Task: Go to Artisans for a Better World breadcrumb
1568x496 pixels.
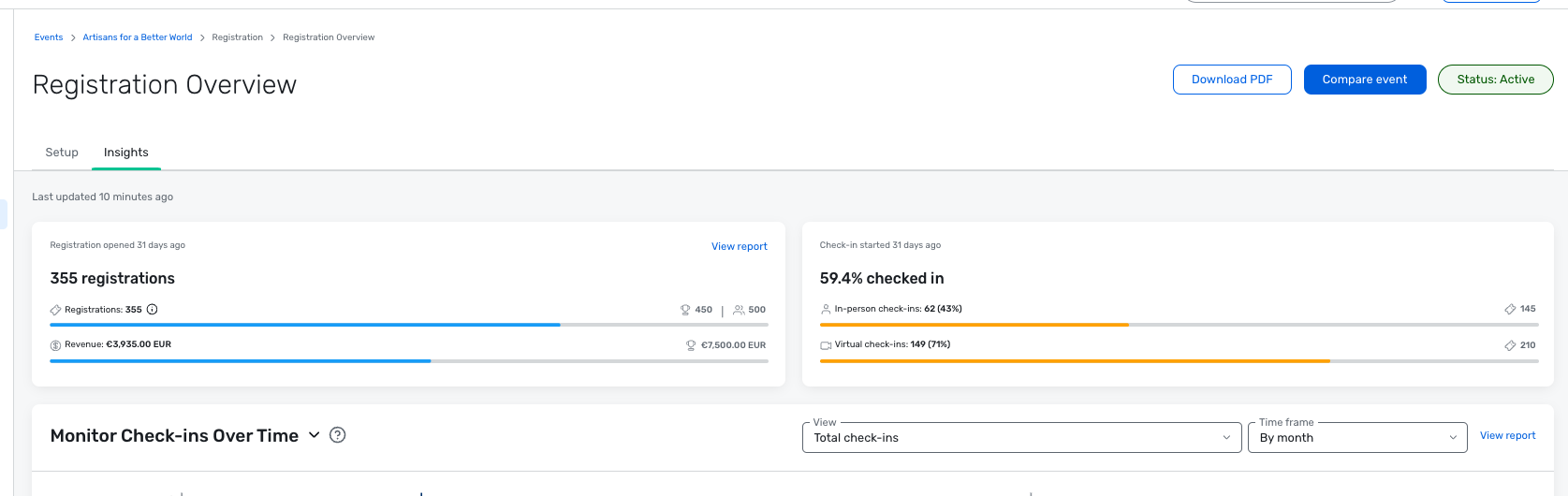Action: (138, 37)
